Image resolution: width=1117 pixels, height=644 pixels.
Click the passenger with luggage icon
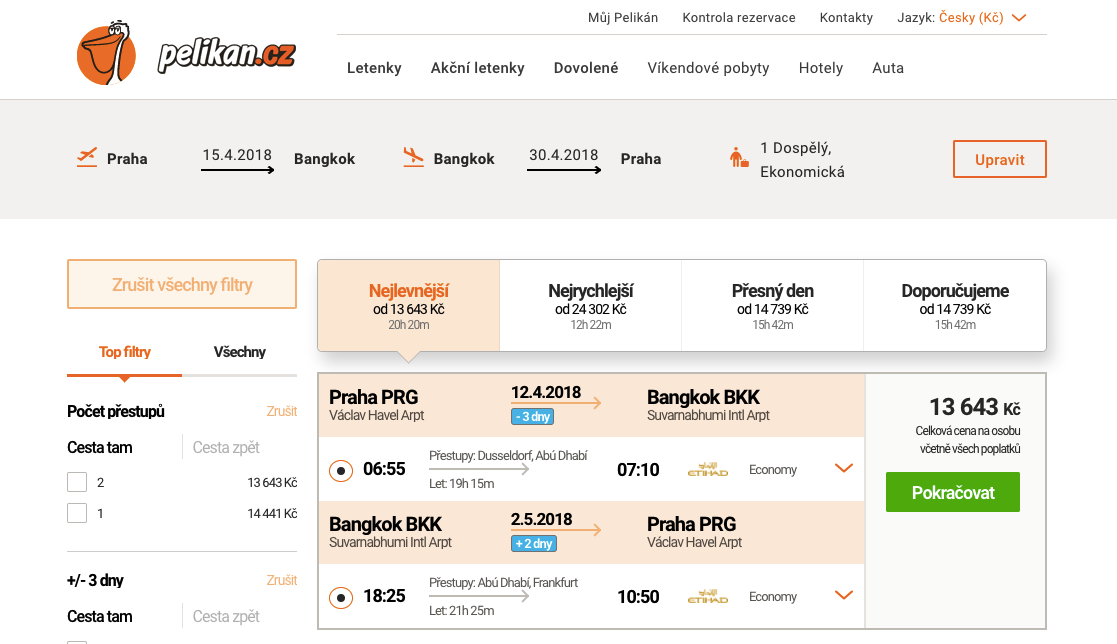click(739, 158)
